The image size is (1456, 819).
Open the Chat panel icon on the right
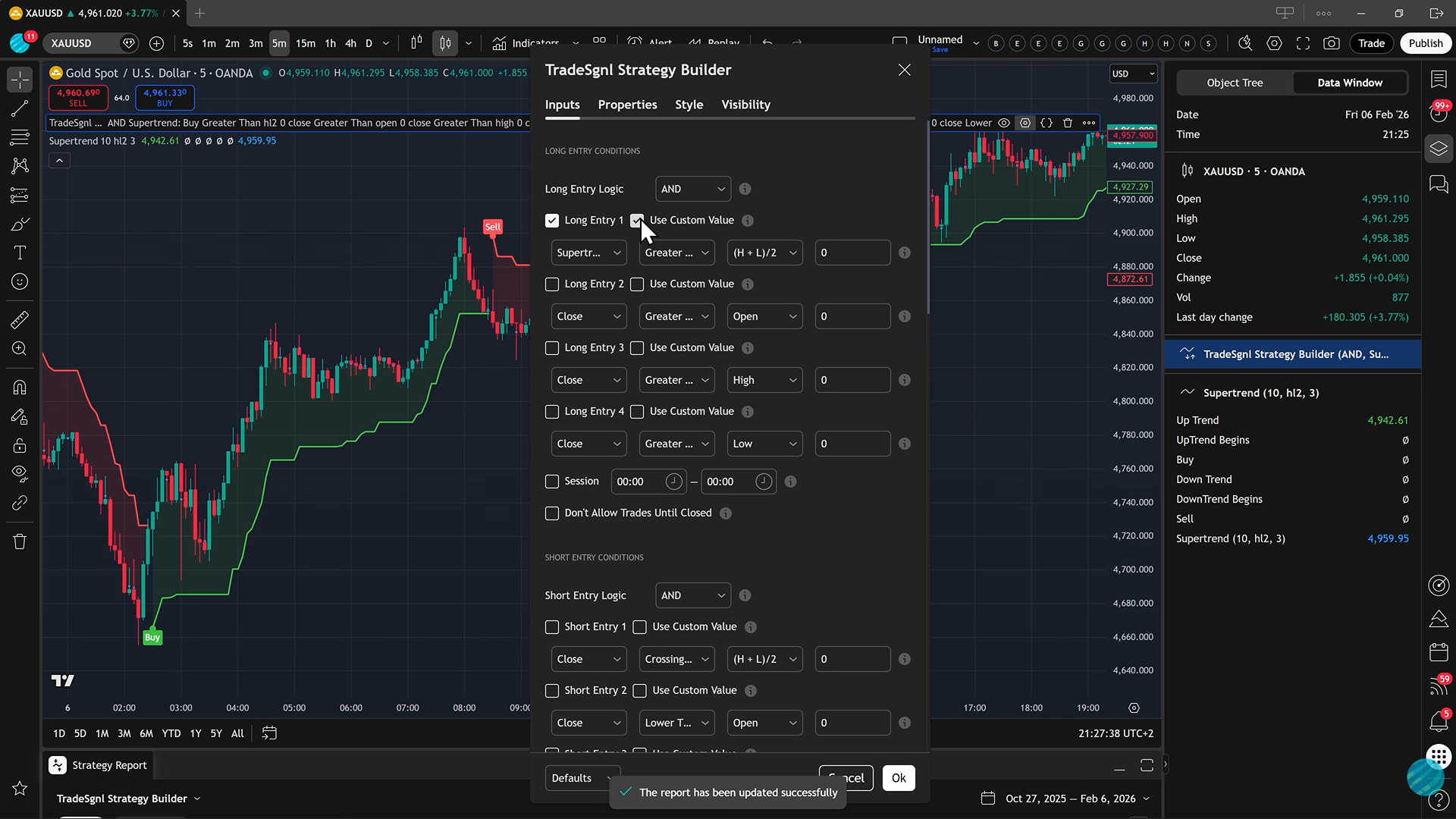click(x=1439, y=184)
